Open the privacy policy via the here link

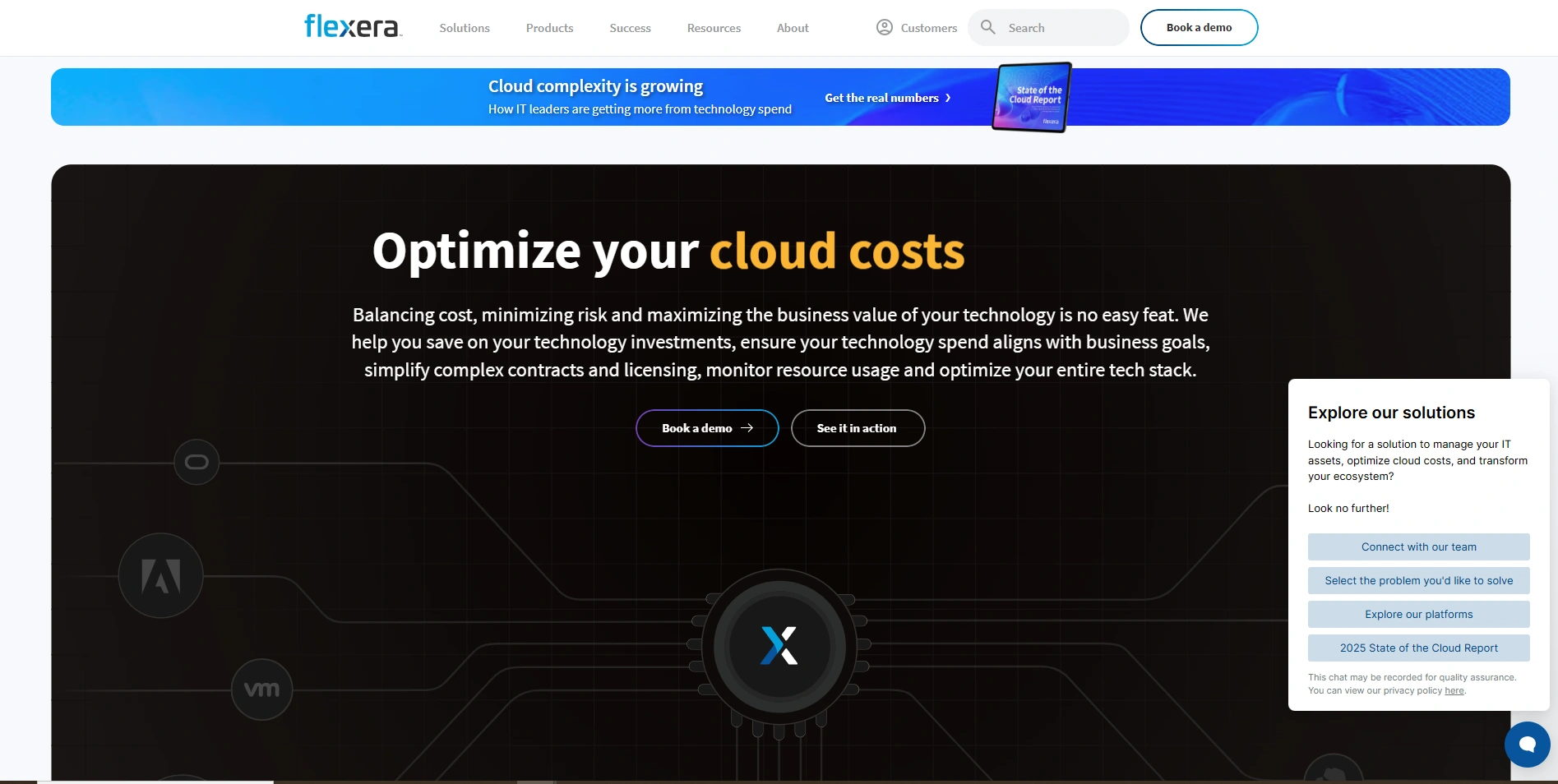[x=1453, y=690]
